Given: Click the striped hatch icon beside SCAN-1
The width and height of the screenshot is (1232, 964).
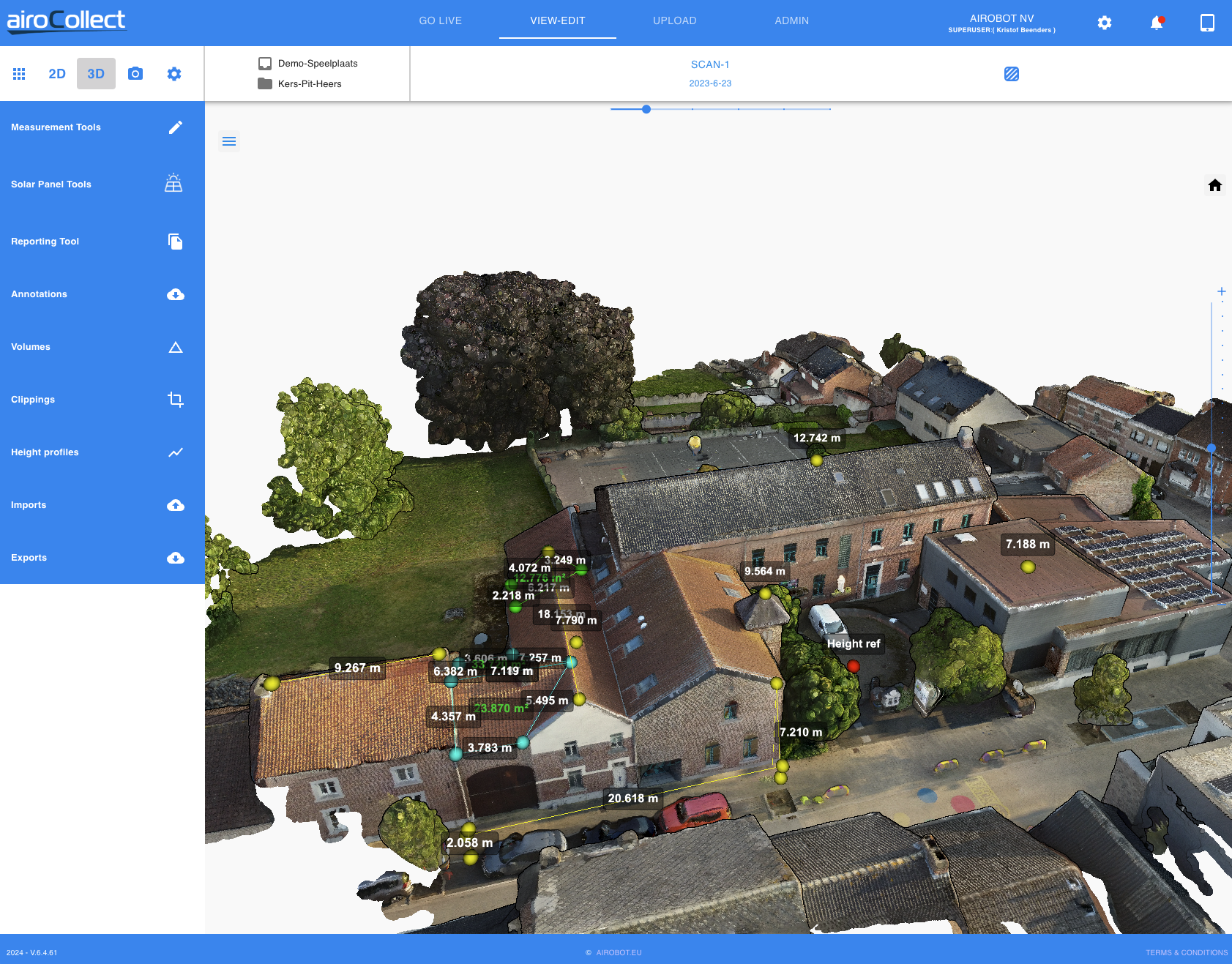Looking at the screenshot, I should 1012,74.
